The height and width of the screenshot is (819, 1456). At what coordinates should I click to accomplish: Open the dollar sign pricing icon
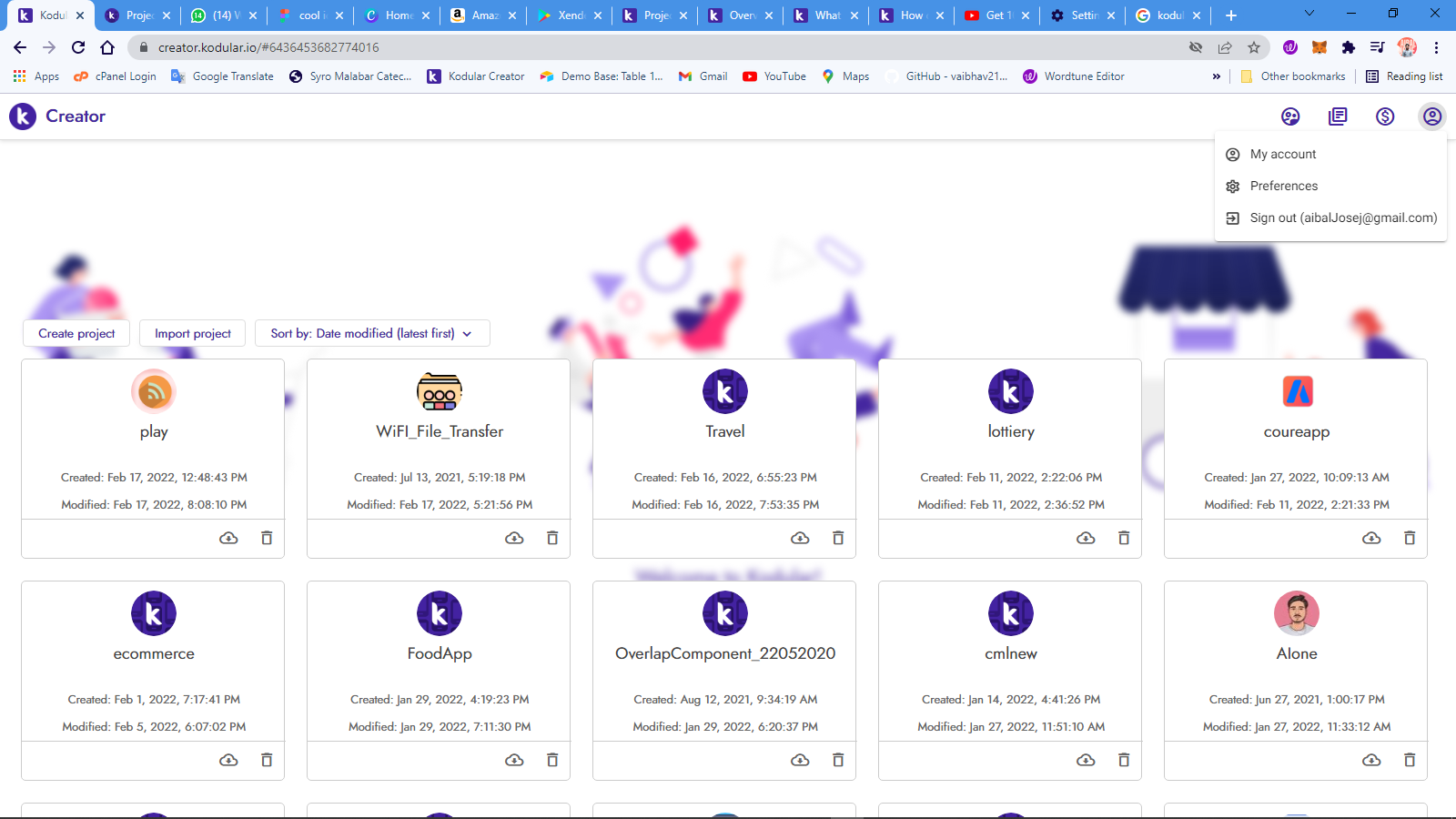[1385, 116]
